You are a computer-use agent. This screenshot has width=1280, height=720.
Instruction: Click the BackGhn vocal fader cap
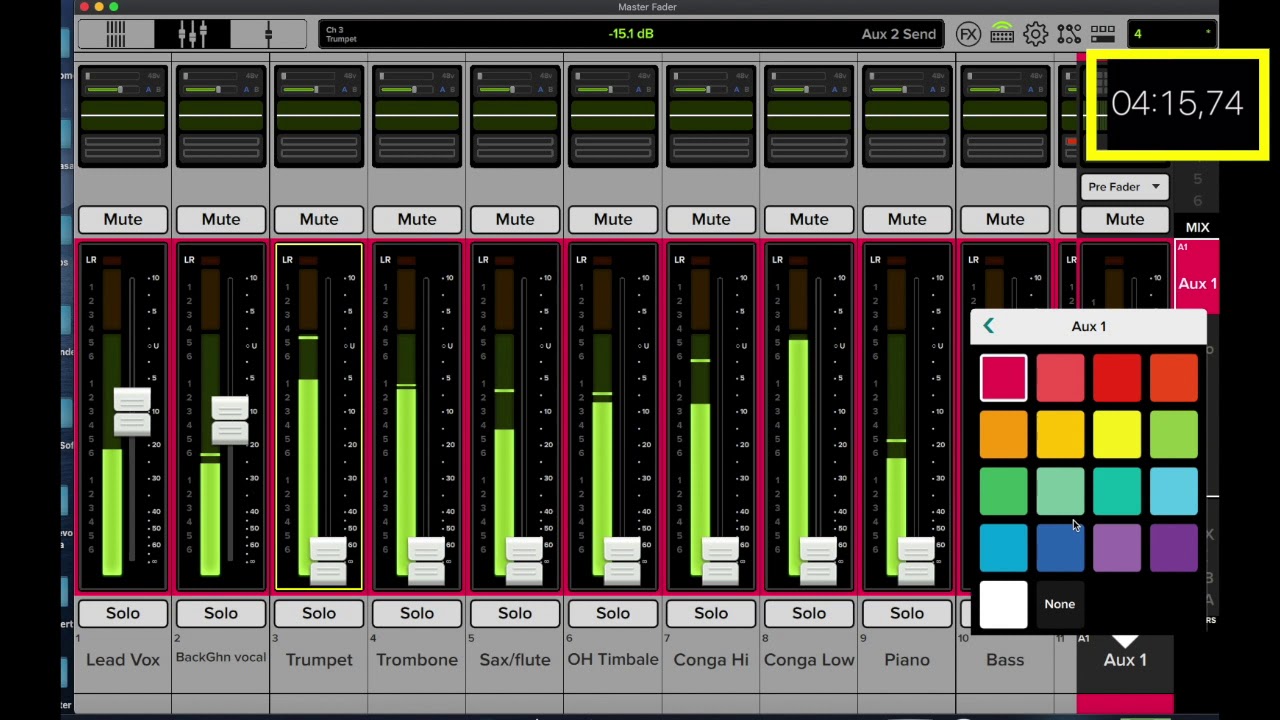[230, 420]
